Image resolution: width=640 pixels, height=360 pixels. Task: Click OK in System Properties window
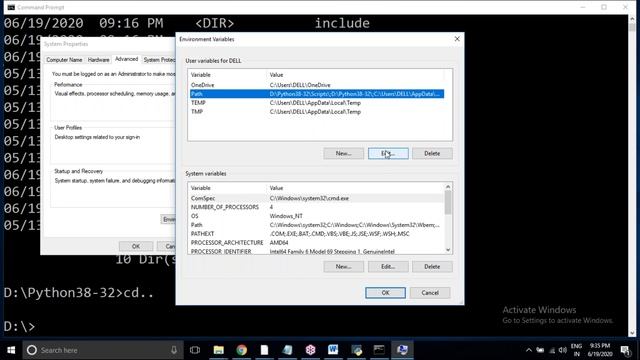click(136, 246)
